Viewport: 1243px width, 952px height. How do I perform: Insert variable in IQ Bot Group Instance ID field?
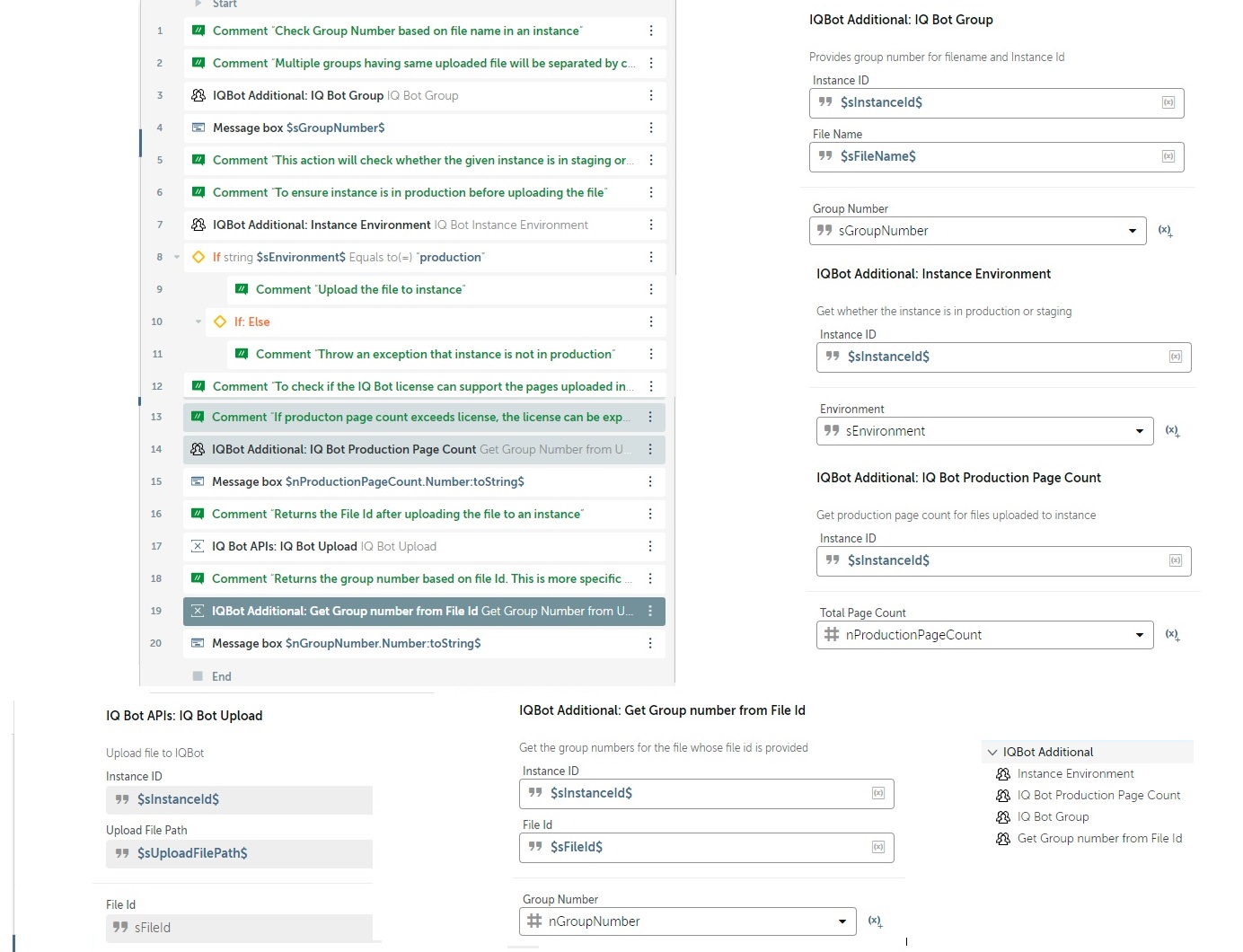pos(1168,102)
